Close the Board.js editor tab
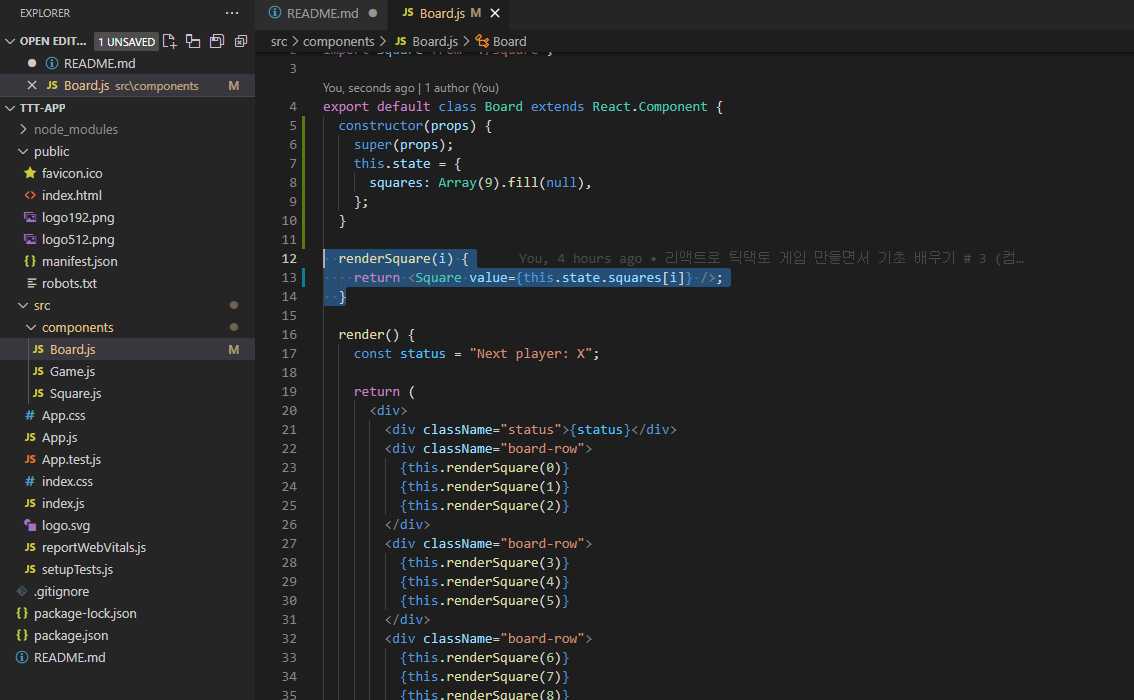This screenshot has width=1134, height=700. (495, 13)
